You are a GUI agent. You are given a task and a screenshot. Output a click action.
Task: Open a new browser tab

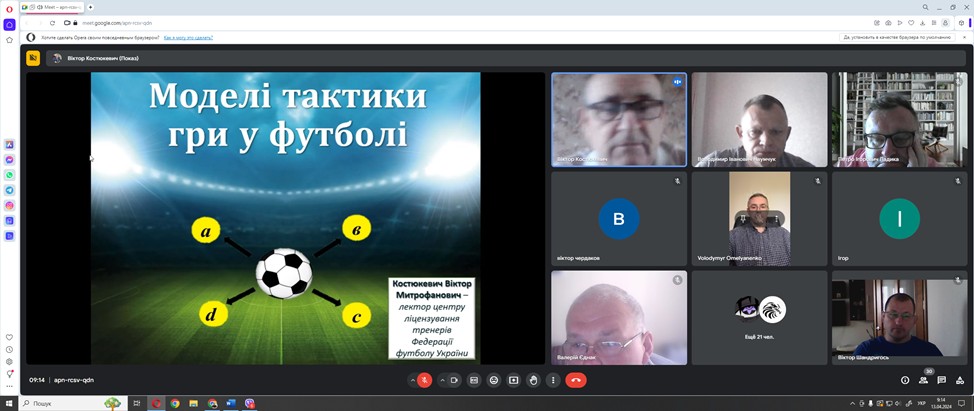click(91, 7)
